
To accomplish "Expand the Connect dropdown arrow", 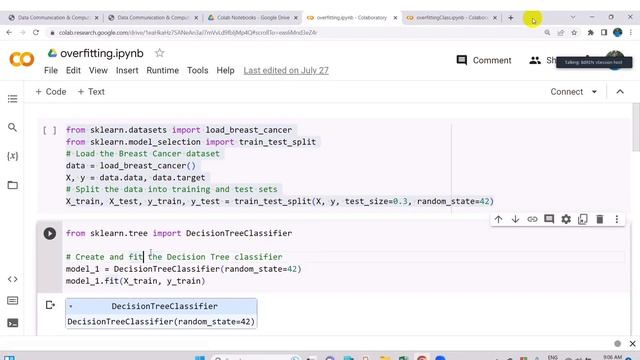I will [594, 92].
